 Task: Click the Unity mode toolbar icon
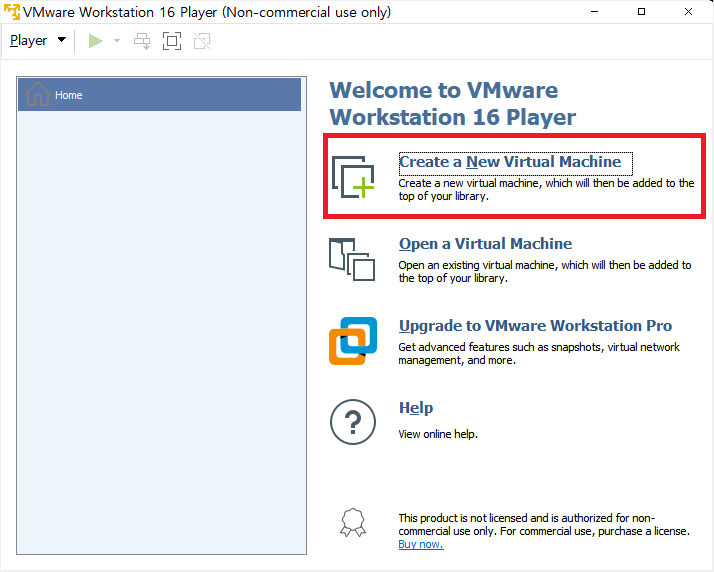click(x=202, y=41)
